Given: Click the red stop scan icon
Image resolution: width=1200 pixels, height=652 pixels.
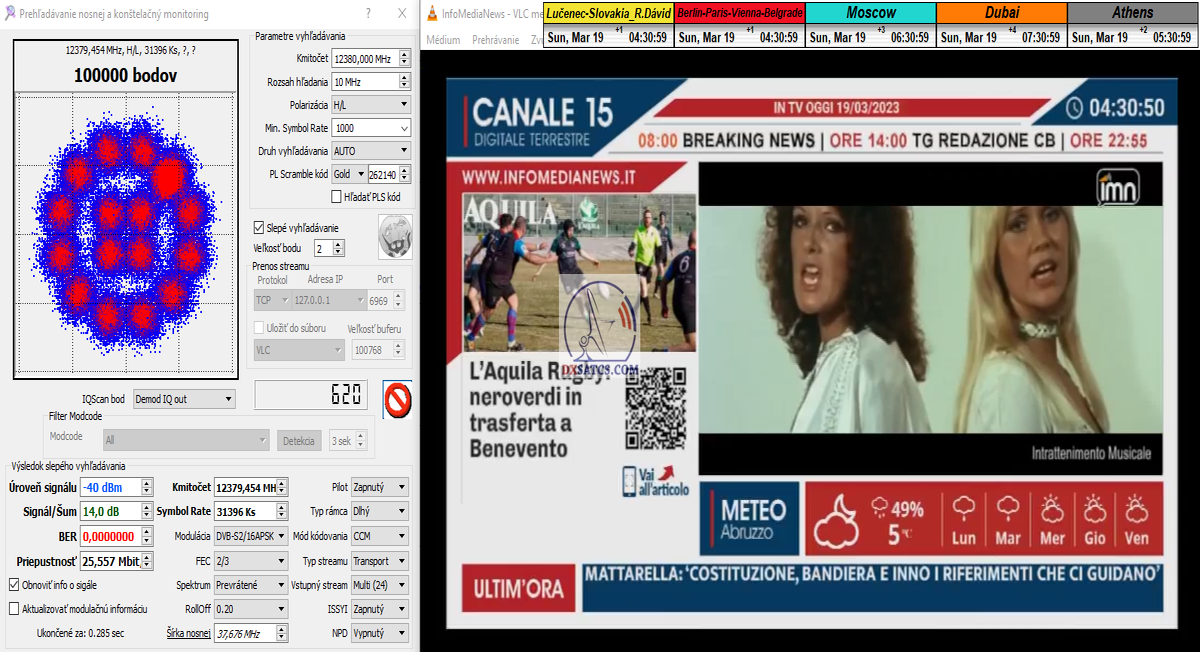Looking at the screenshot, I should coord(398,400).
